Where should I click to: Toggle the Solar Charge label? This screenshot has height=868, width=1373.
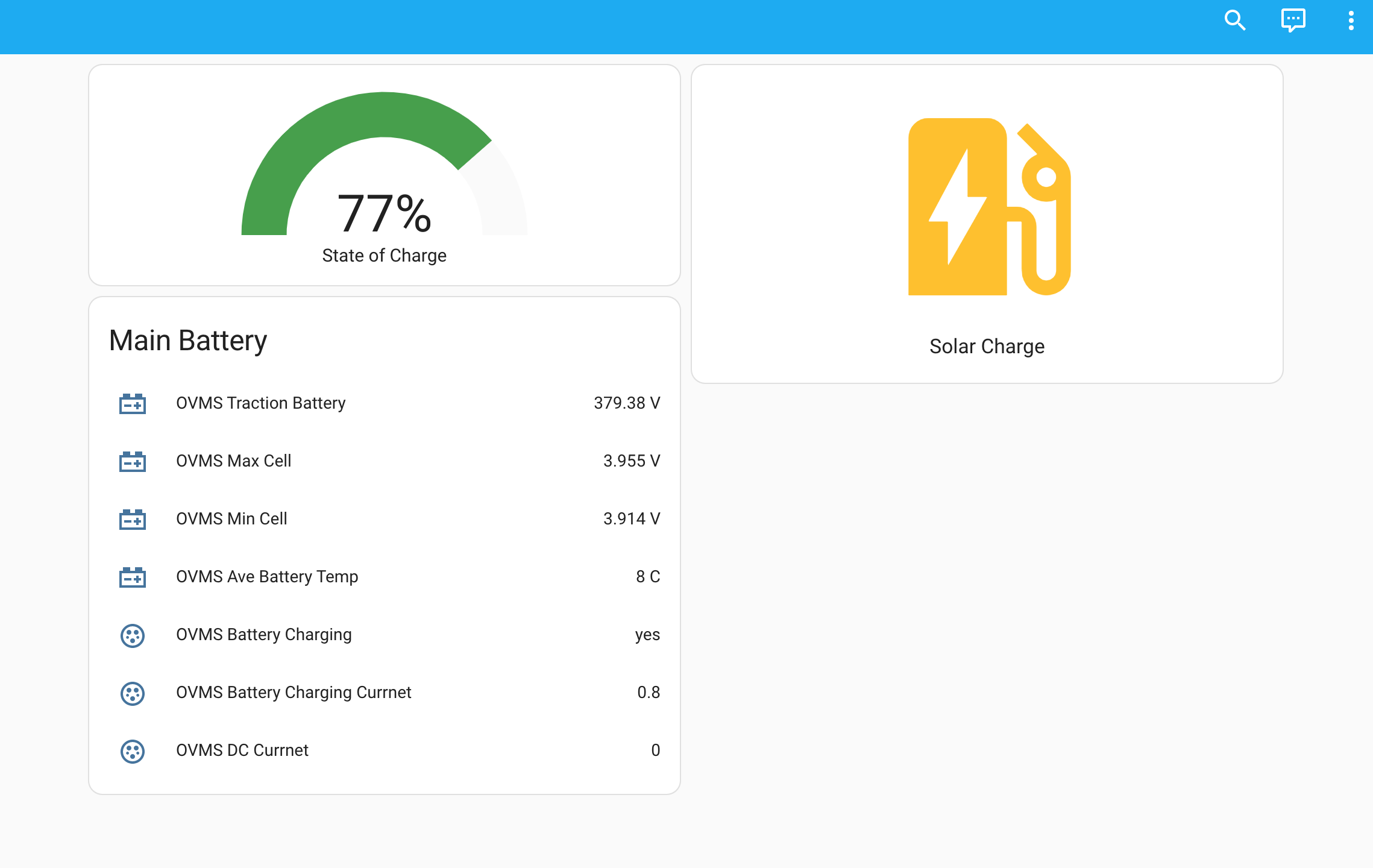pyautogui.click(x=987, y=347)
